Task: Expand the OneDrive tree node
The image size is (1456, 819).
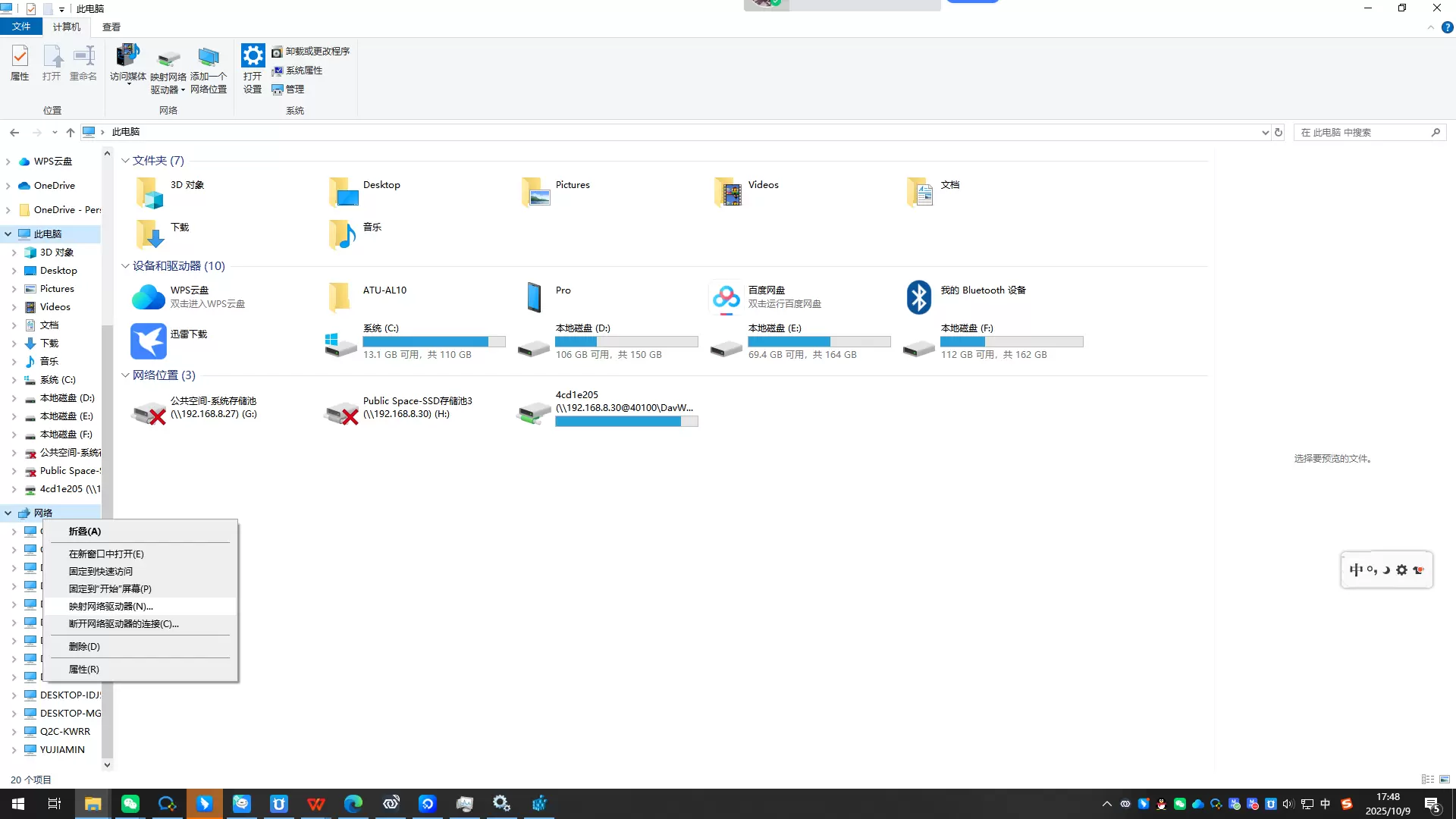Action: coord(8,186)
